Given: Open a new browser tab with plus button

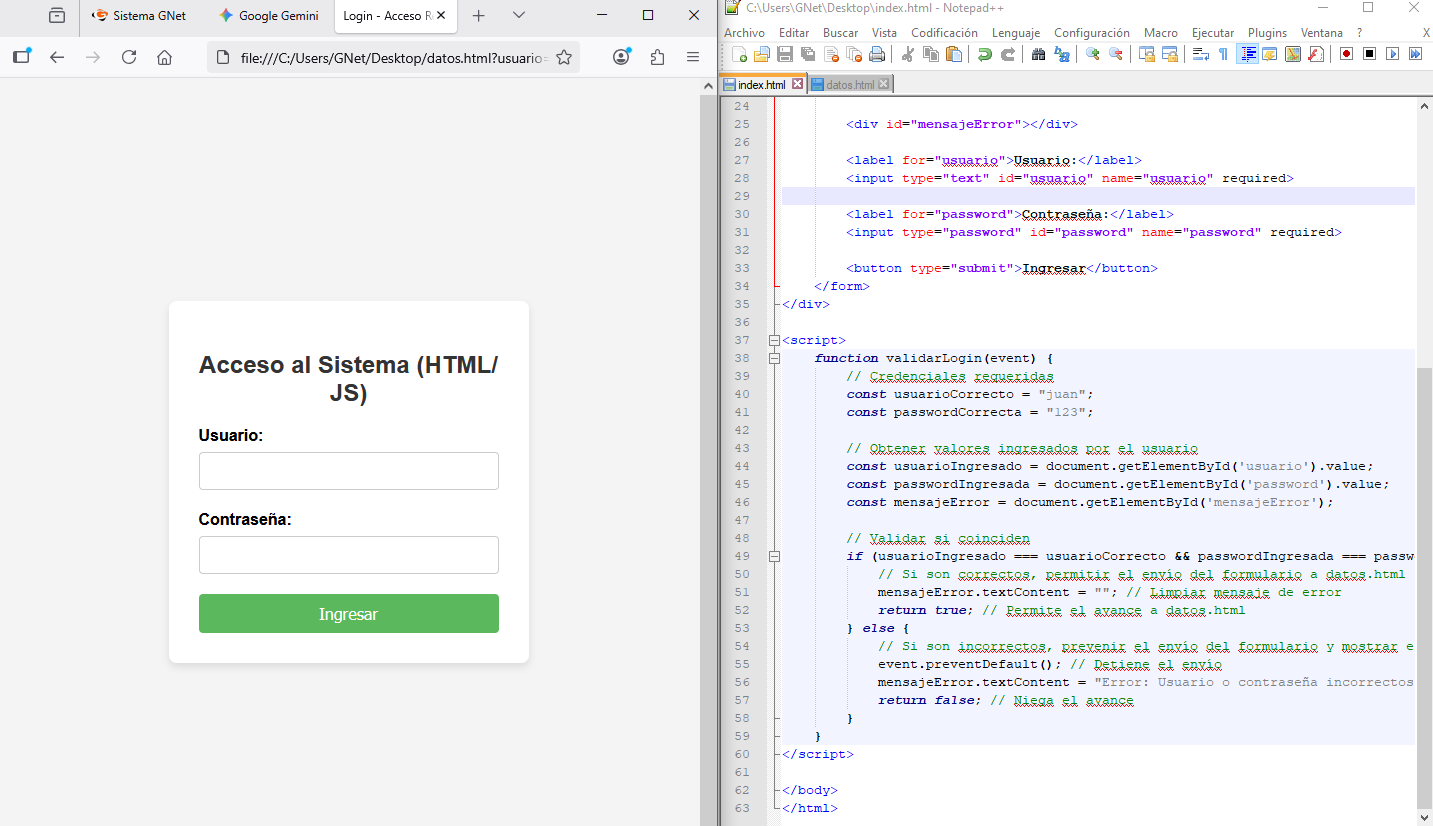Looking at the screenshot, I should tap(479, 16).
